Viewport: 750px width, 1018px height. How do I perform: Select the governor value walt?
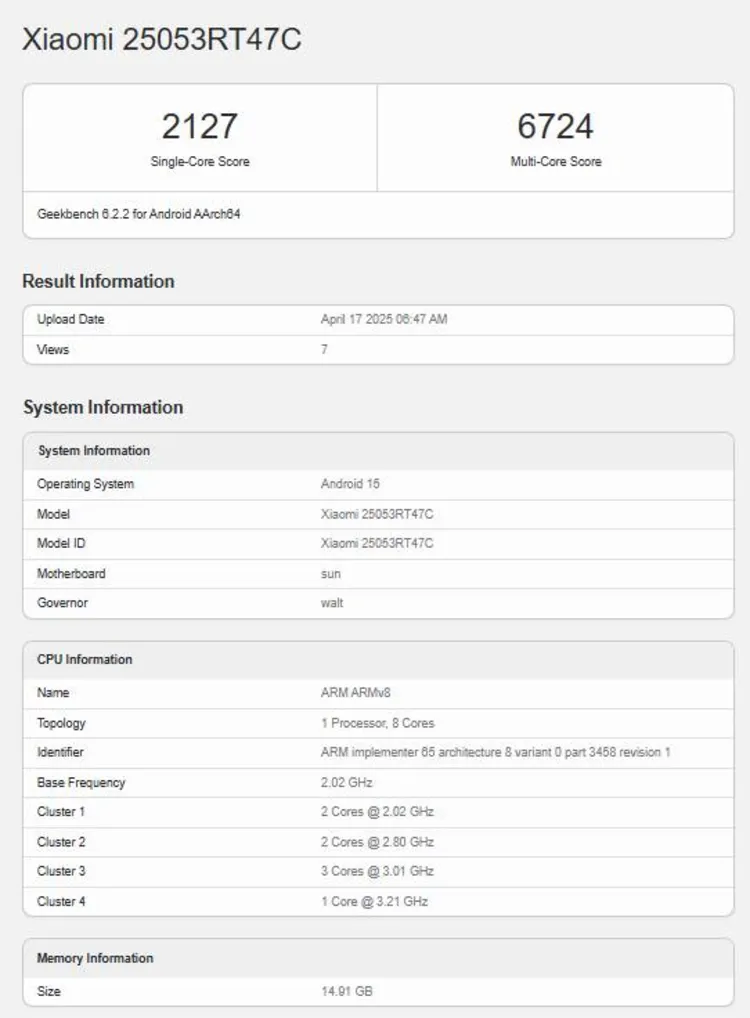(x=332, y=603)
